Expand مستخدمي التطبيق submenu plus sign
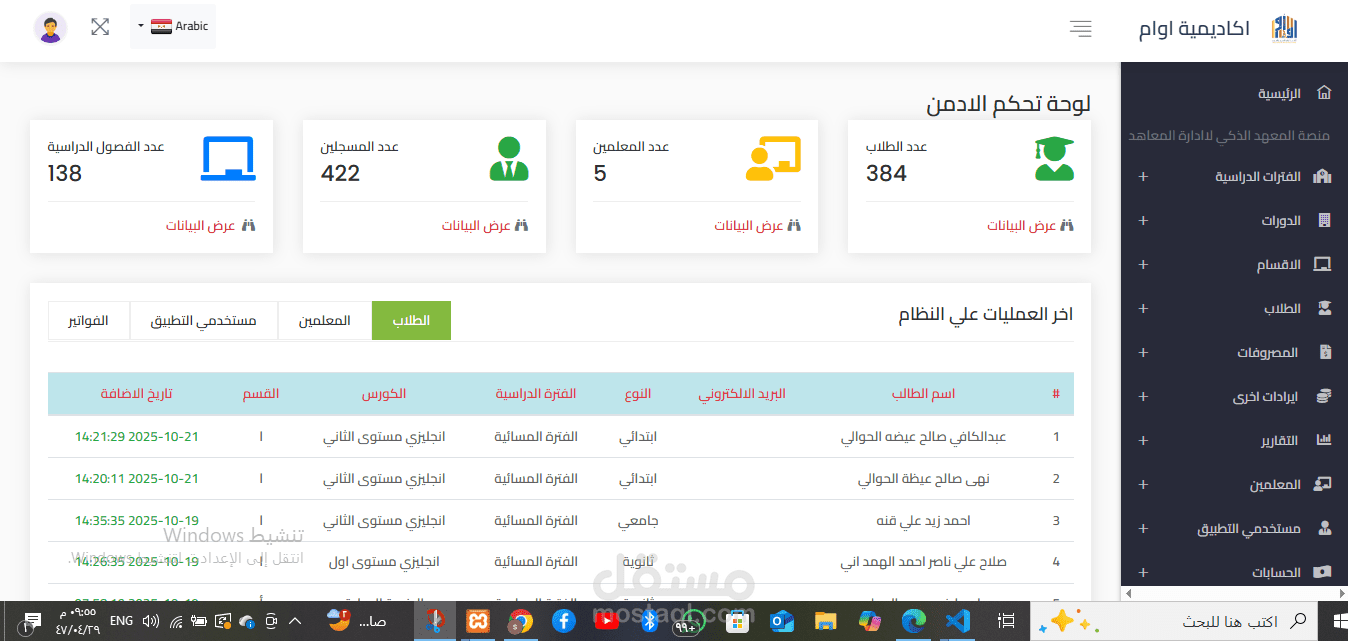The height and width of the screenshot is (641, 1348). [x=1144, y=529]
